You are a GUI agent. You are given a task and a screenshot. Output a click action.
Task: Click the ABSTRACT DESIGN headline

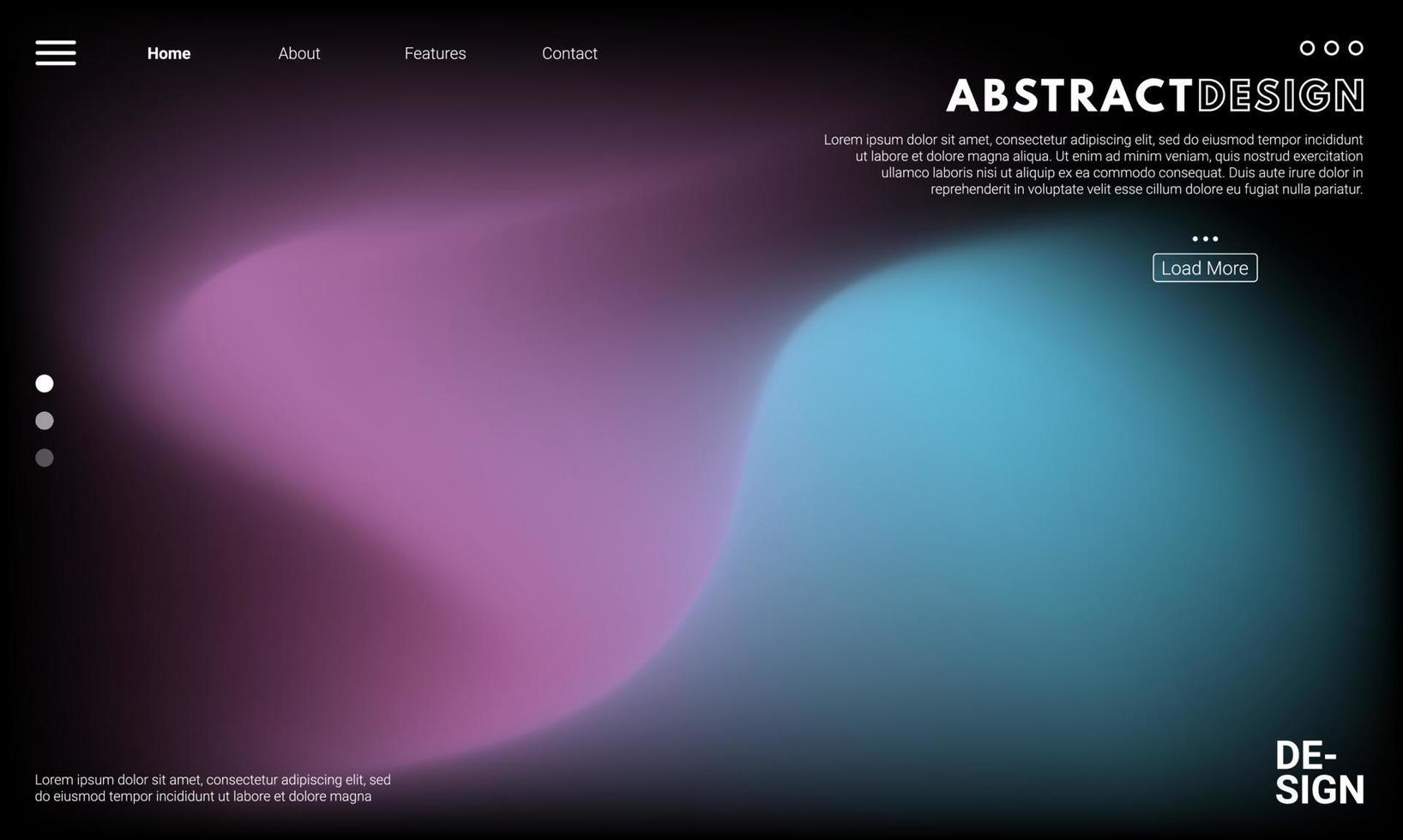[1155, 95]
